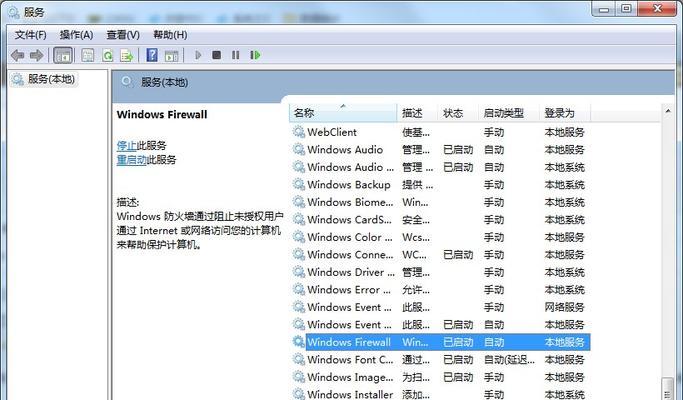
Task: Click the gear icon of Windows CardS... row
Action: click(x=299, y=219)
